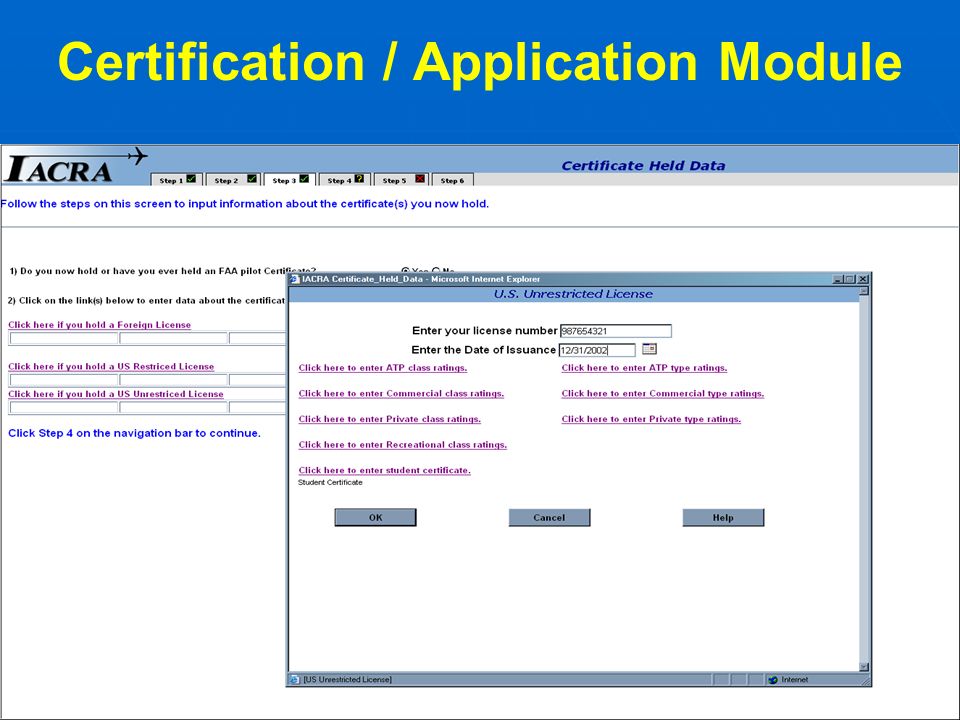The image size is (960, 720).
Task: Open Help from the dialog
Action: pyautogui.click(x=723, y=517)
